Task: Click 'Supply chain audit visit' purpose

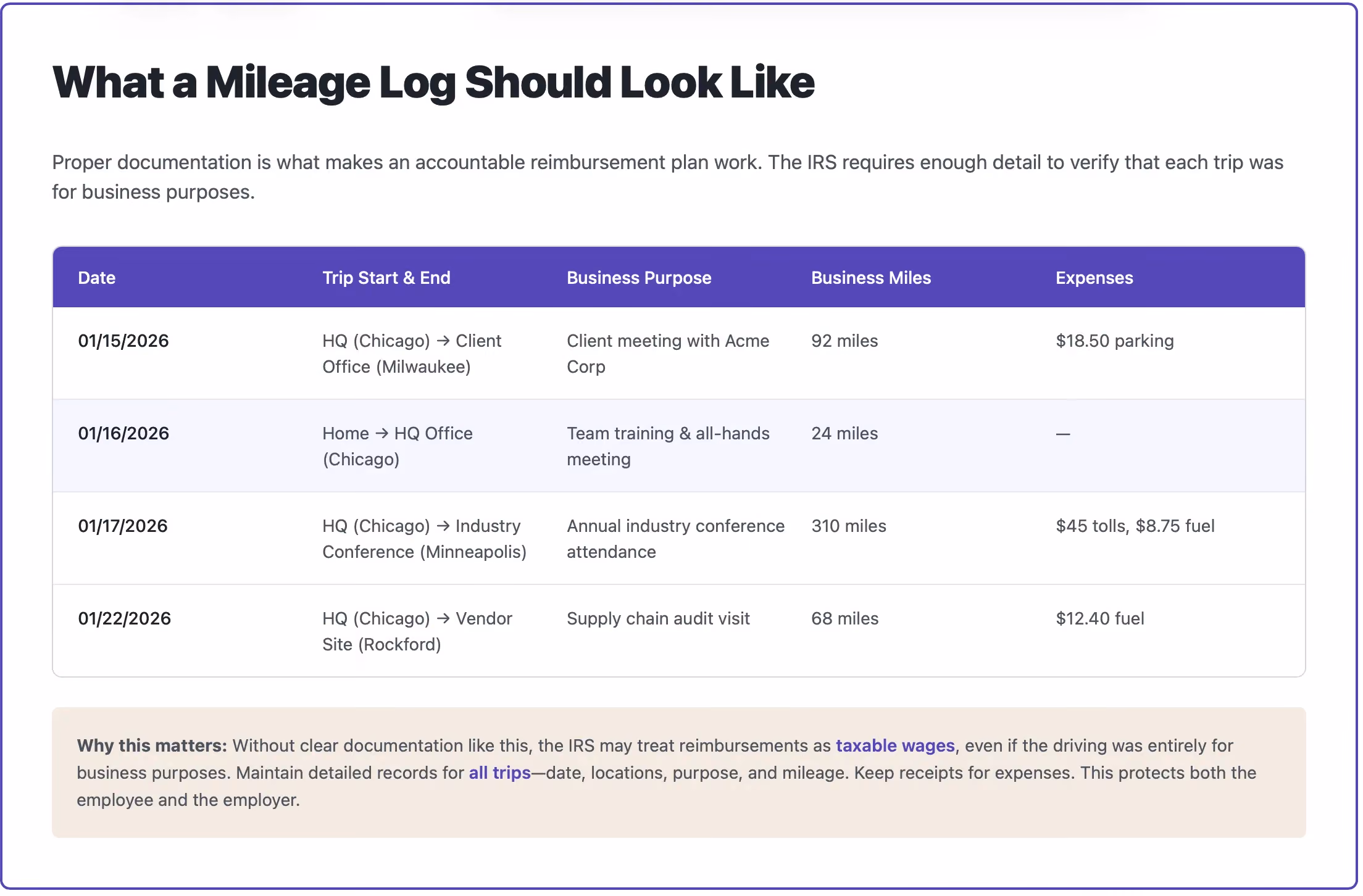Action: click(x=658, y=618)
